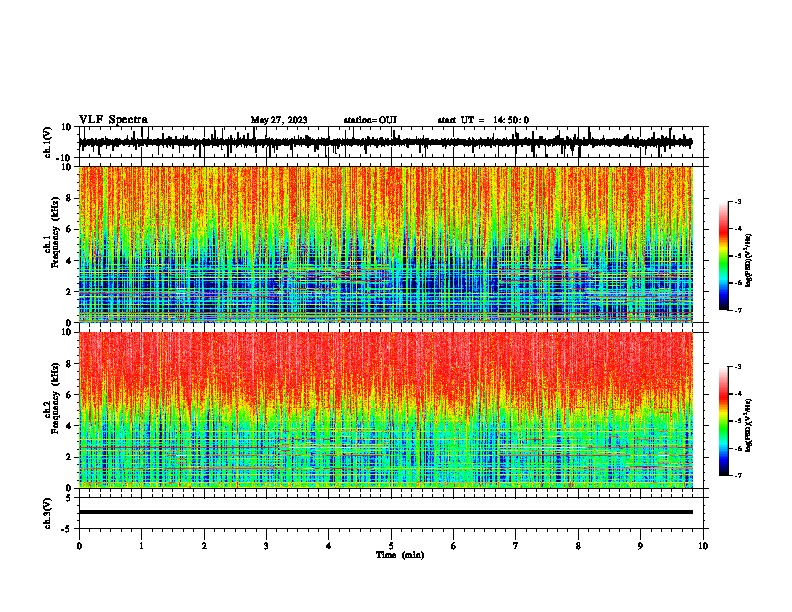The height and width of the screenshot is (612, 792).
Task: Click the bottom time axis tick "10"
Action: [703, 546]
